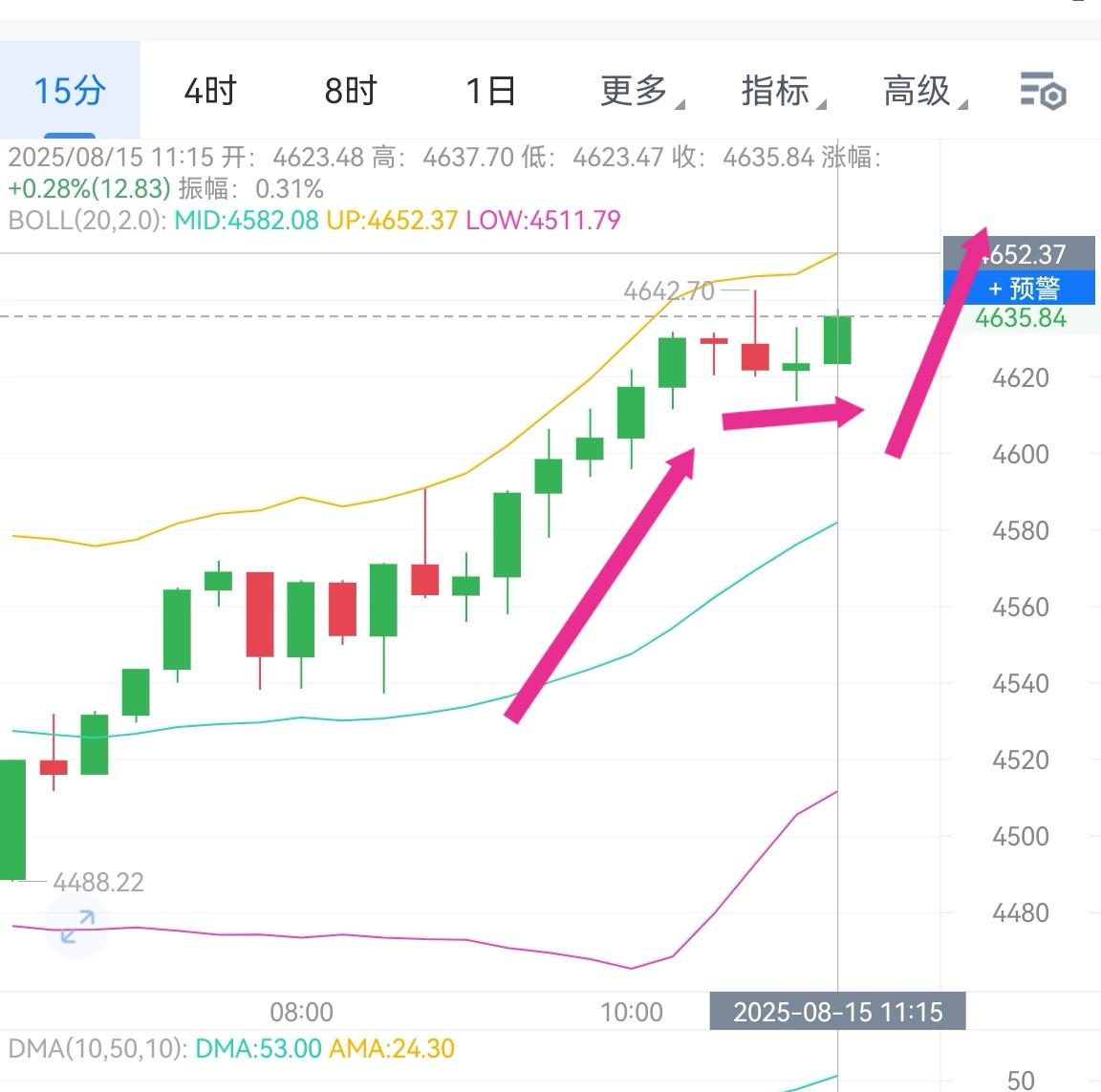Image resolution: width=1101 pixels, height=1092 pixels.
Task: Click the 收 4635.84 close price text
Action: (x=743, y=158)
